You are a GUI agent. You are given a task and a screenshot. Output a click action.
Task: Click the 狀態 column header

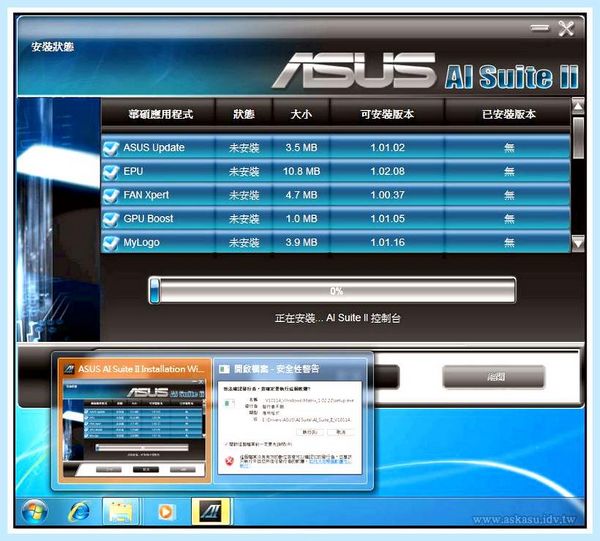pos(244,114)
